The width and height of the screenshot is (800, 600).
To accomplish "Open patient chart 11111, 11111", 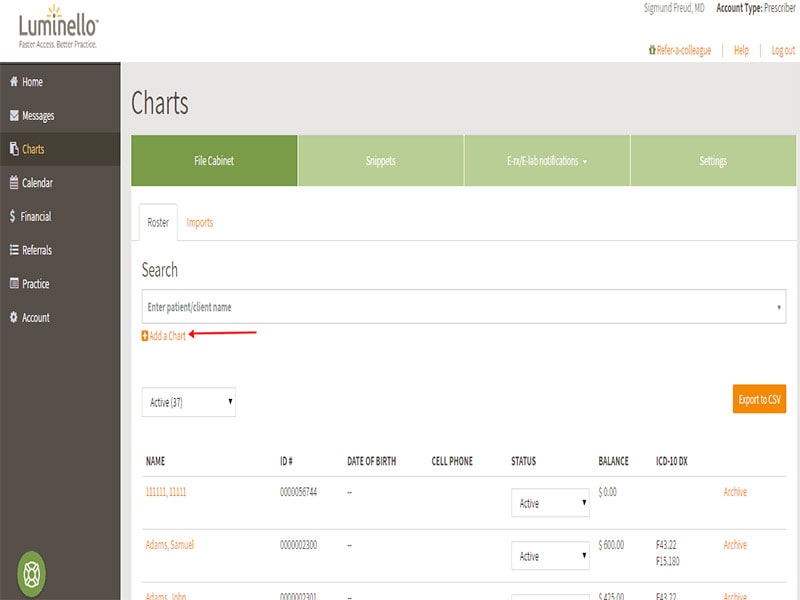I will coord(166,492).
